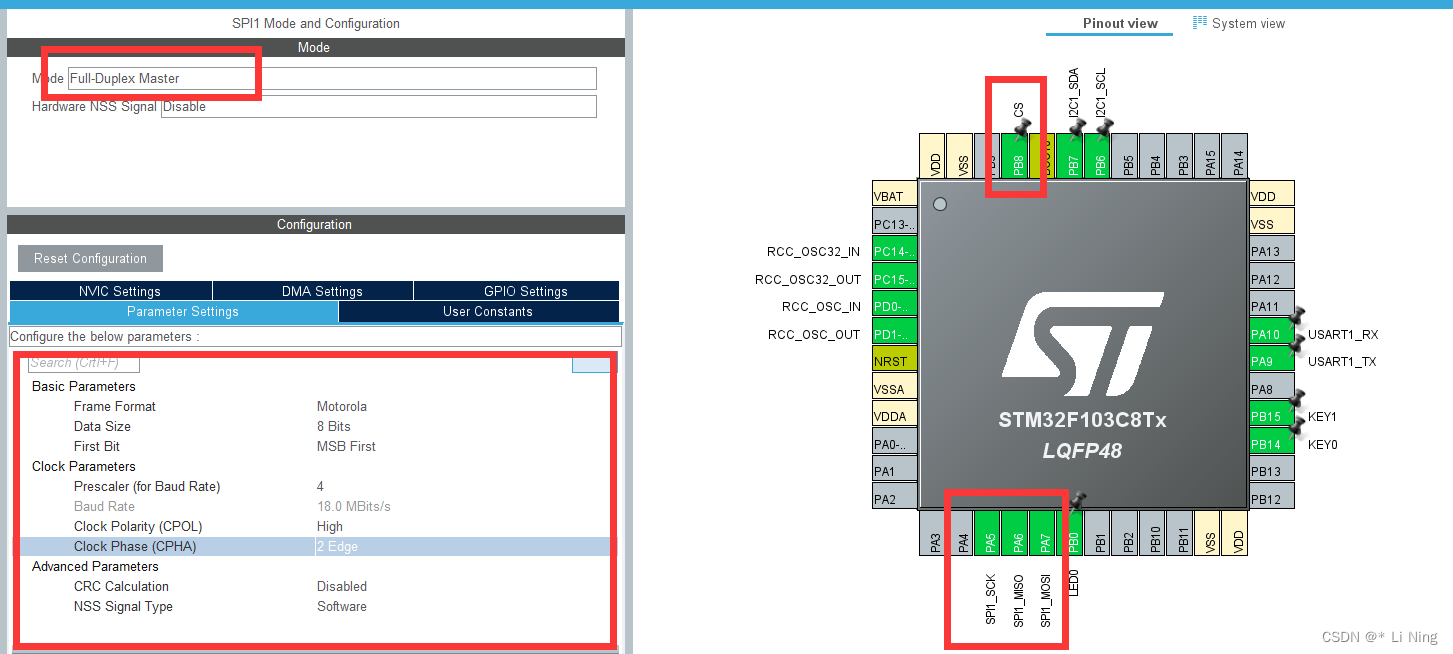Click pin PB8 labeled CS

coord(1016,156)
